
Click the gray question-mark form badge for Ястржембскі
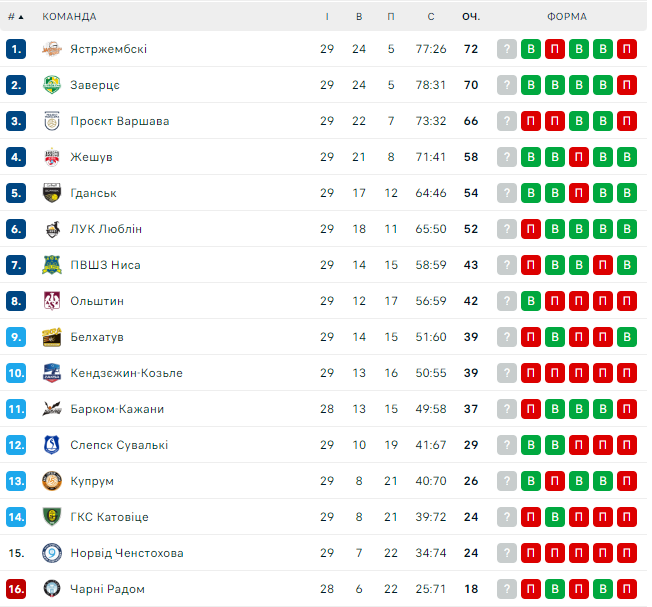507,49
